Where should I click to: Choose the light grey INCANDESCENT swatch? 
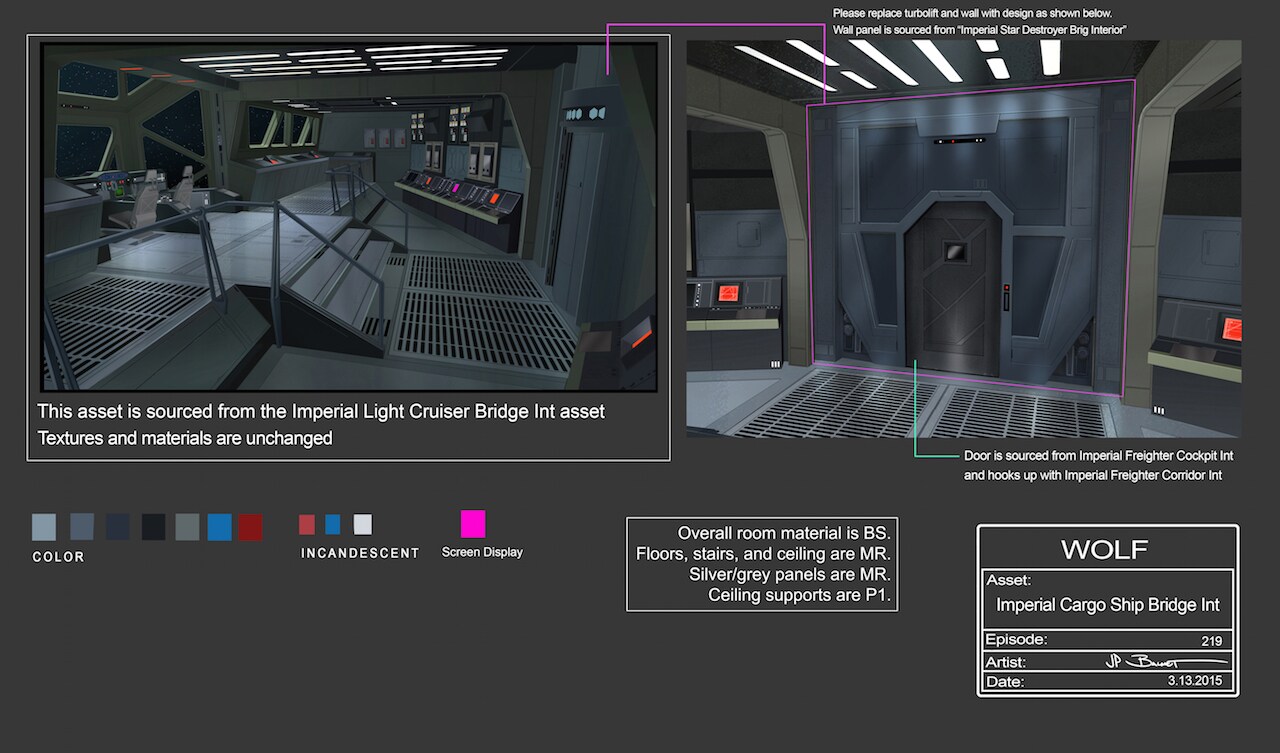[x=363, y=524]
